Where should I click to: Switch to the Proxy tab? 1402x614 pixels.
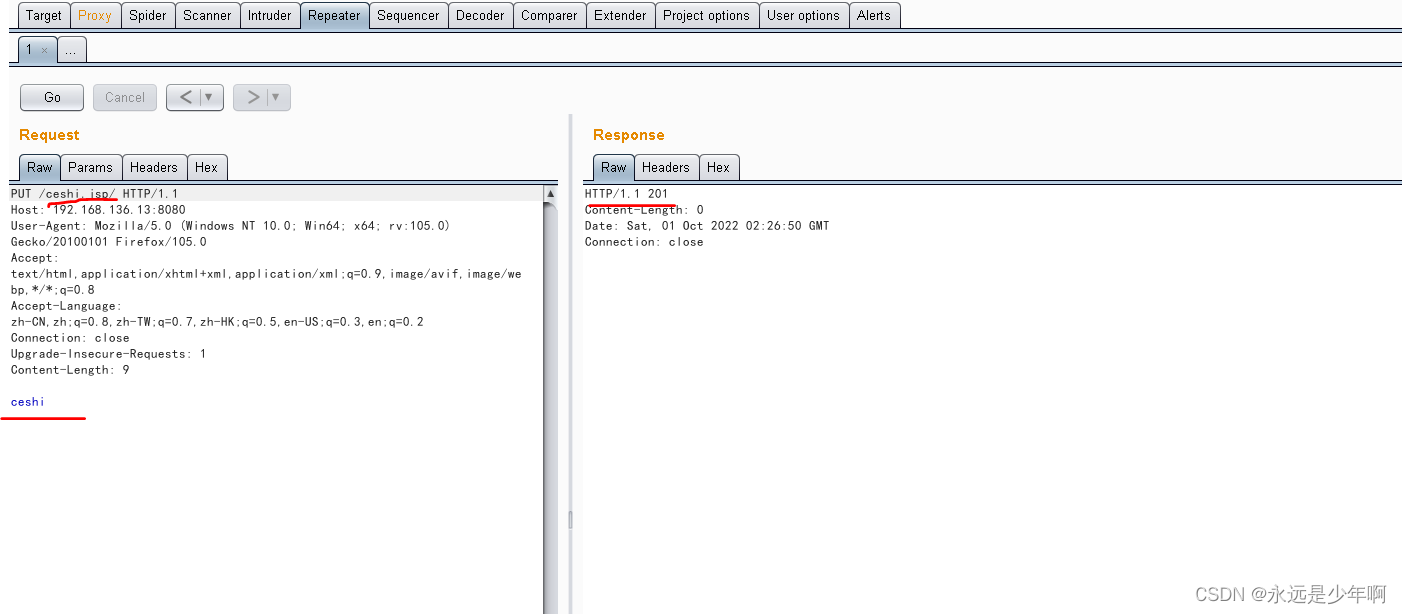[x=95, y=15]
